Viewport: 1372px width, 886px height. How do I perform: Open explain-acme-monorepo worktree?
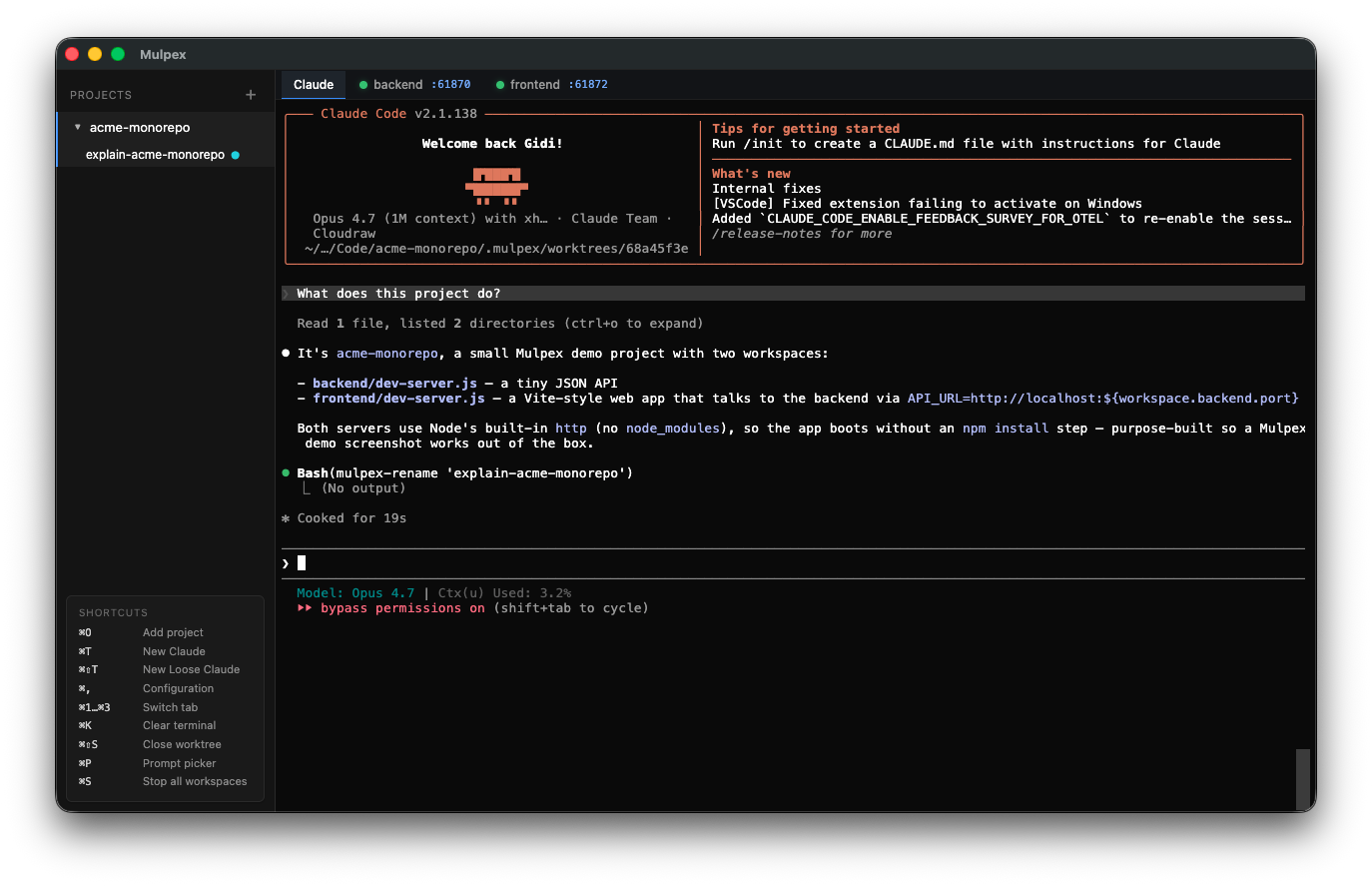(x=166, y=155)
